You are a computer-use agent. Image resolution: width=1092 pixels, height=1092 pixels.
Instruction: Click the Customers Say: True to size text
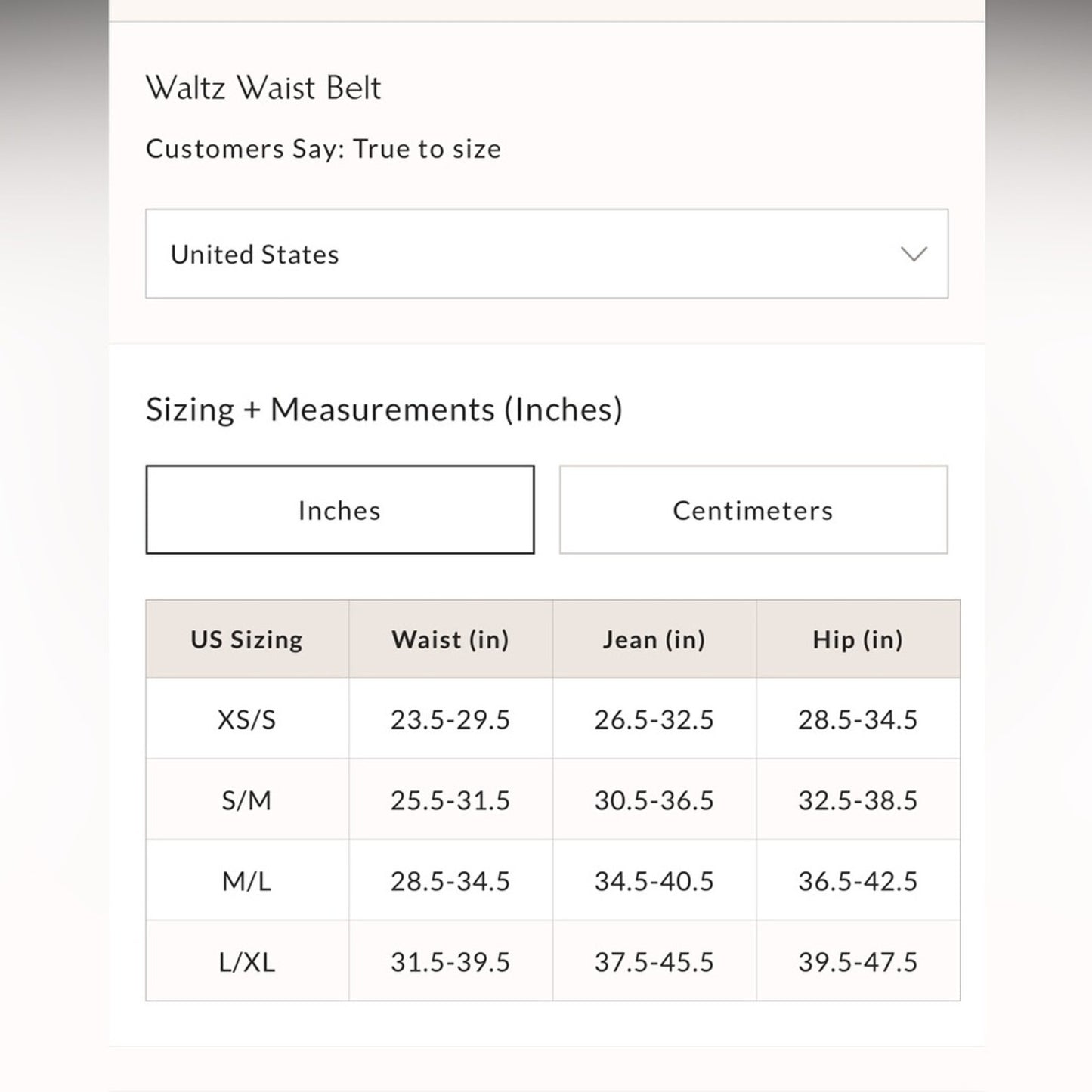click(323, 149)
